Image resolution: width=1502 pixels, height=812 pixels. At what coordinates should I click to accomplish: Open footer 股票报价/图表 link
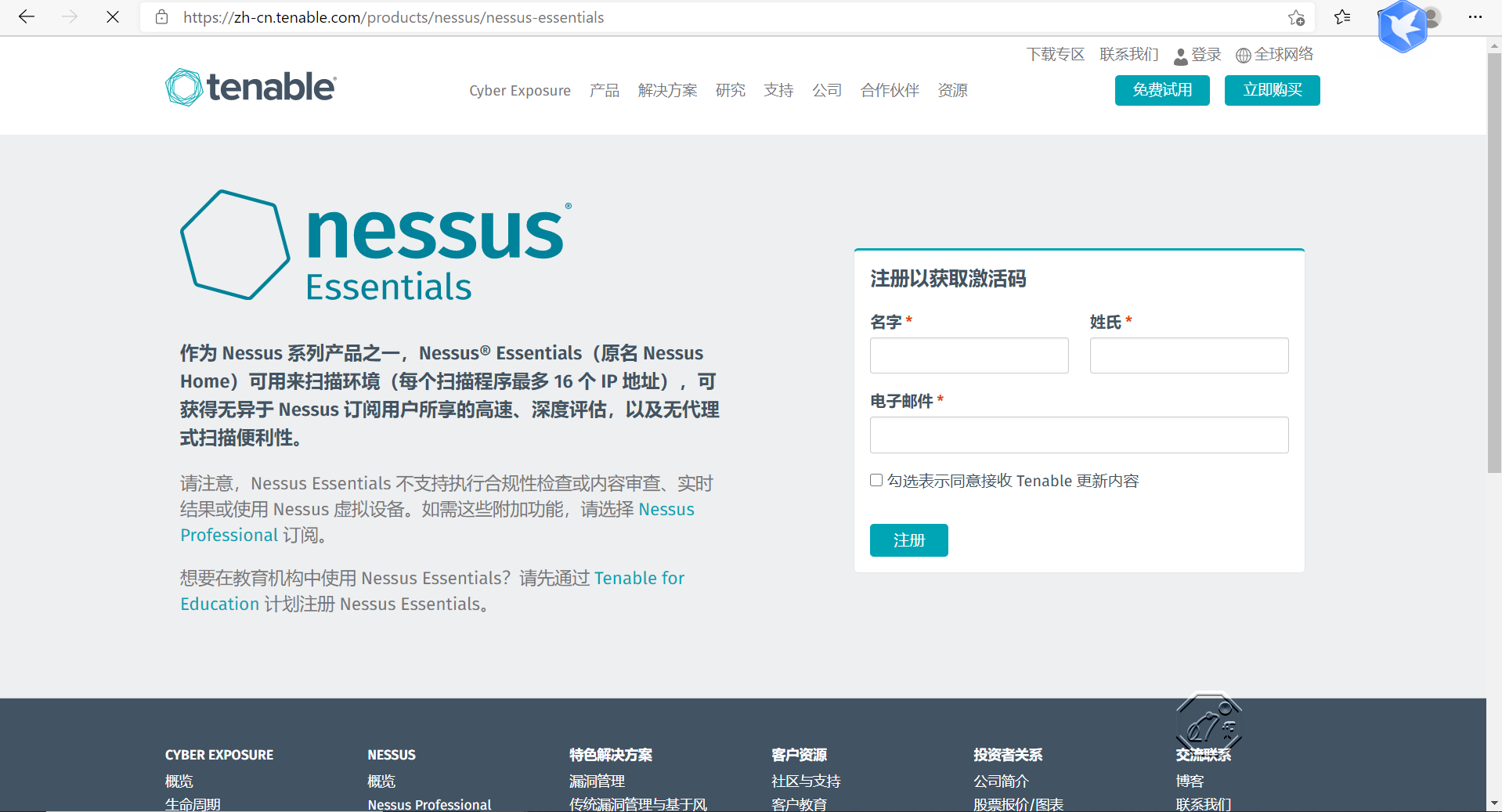(1018, 804)
